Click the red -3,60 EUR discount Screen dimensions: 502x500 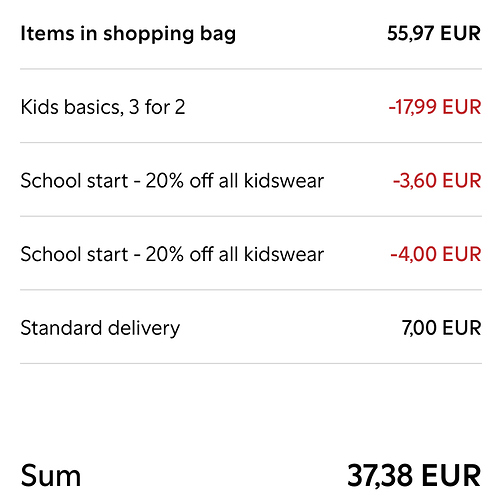(x=437, y=181)
